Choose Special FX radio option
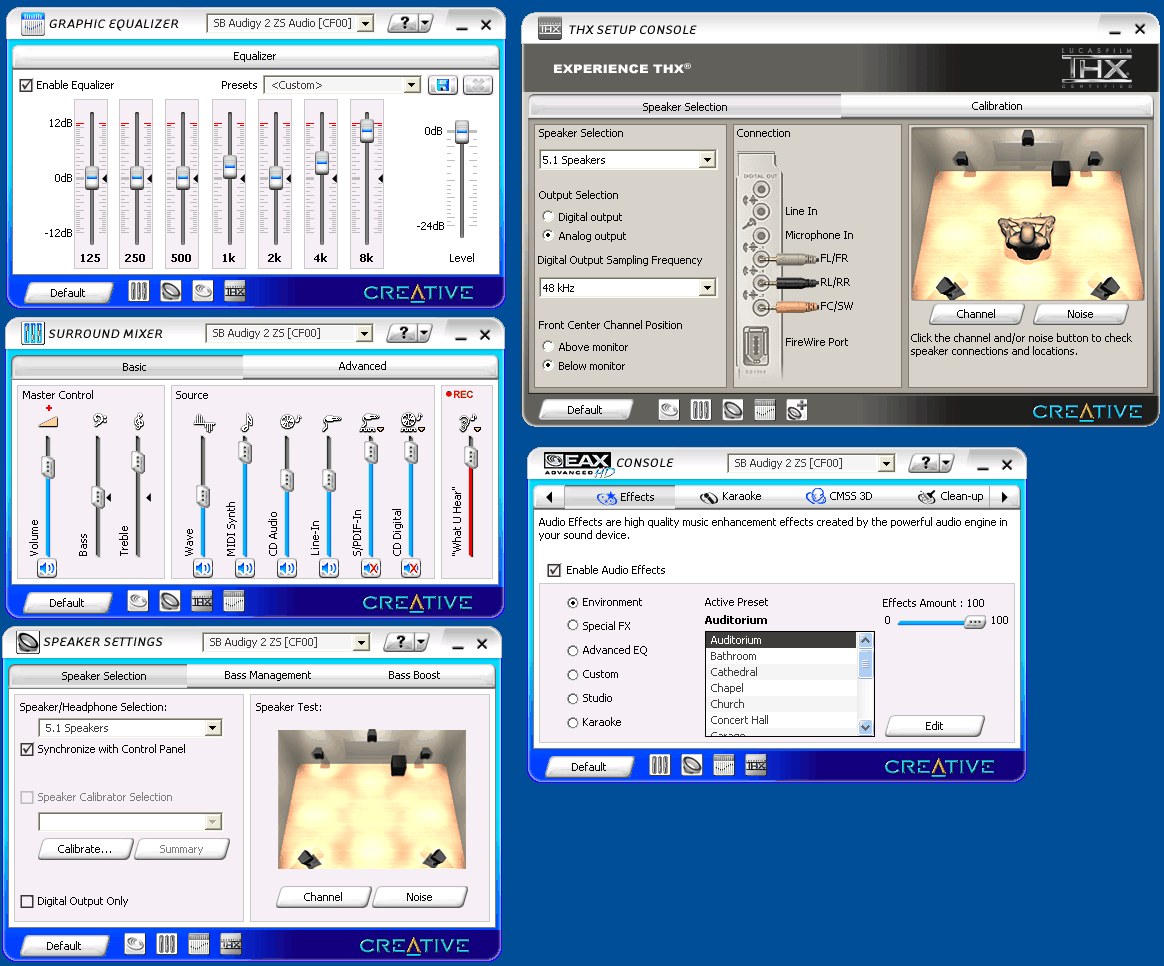1164x966 pixels. [x=572, y=626]
